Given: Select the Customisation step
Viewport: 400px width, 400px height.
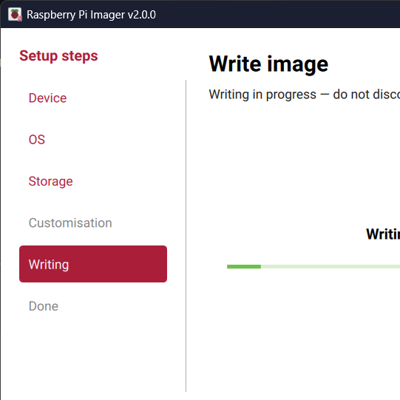Looking at the screenshot, I should pyautogui.click(x=70, y=223).
